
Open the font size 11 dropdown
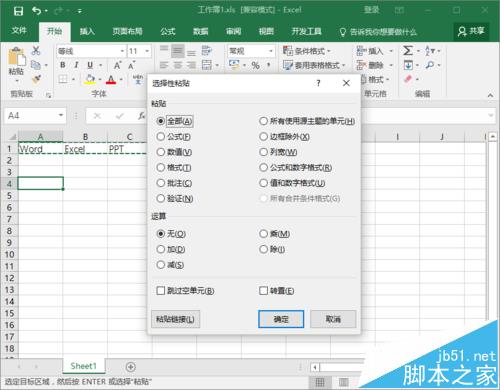147,51
